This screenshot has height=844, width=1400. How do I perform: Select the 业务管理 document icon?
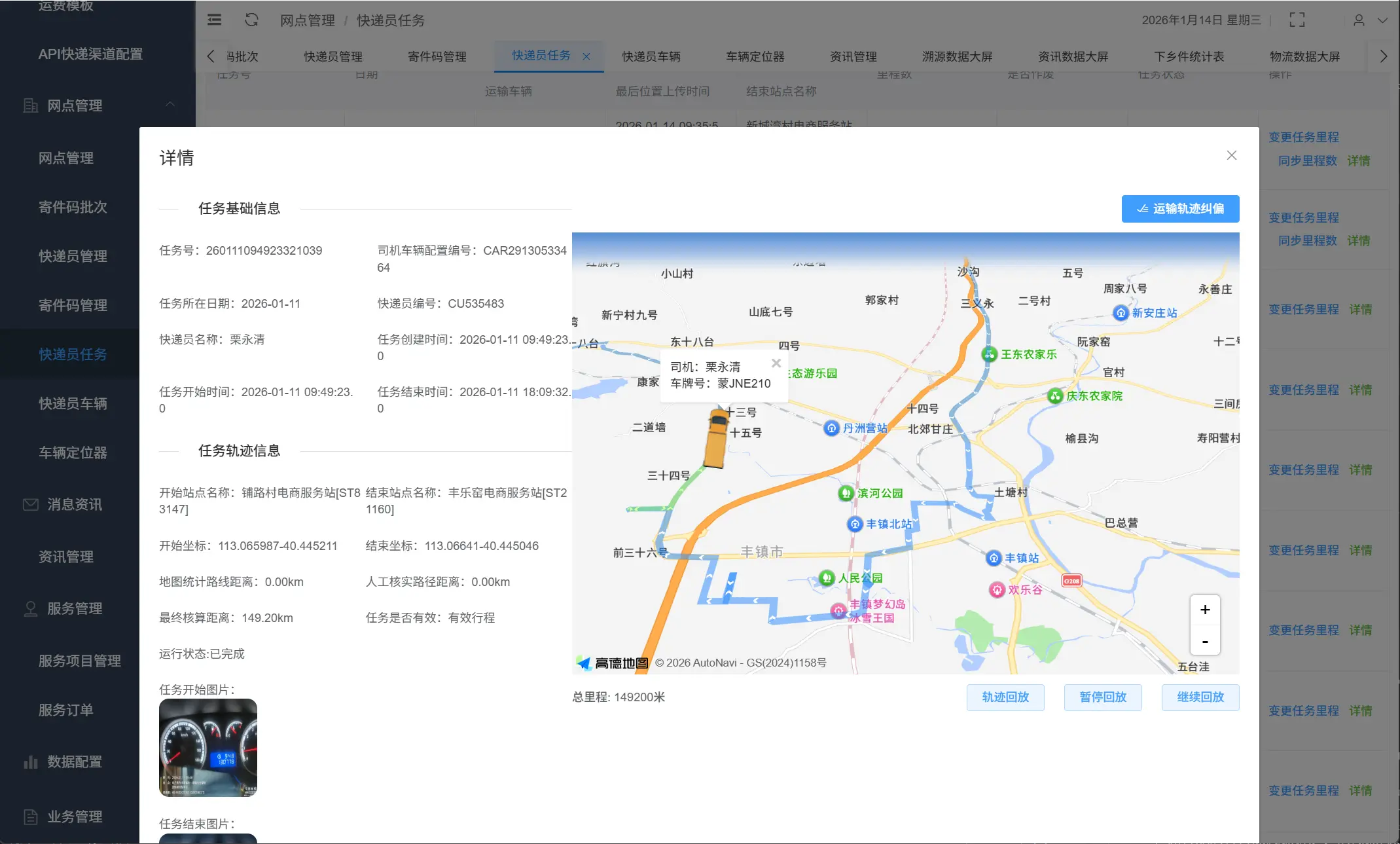[x=30, y=817]
